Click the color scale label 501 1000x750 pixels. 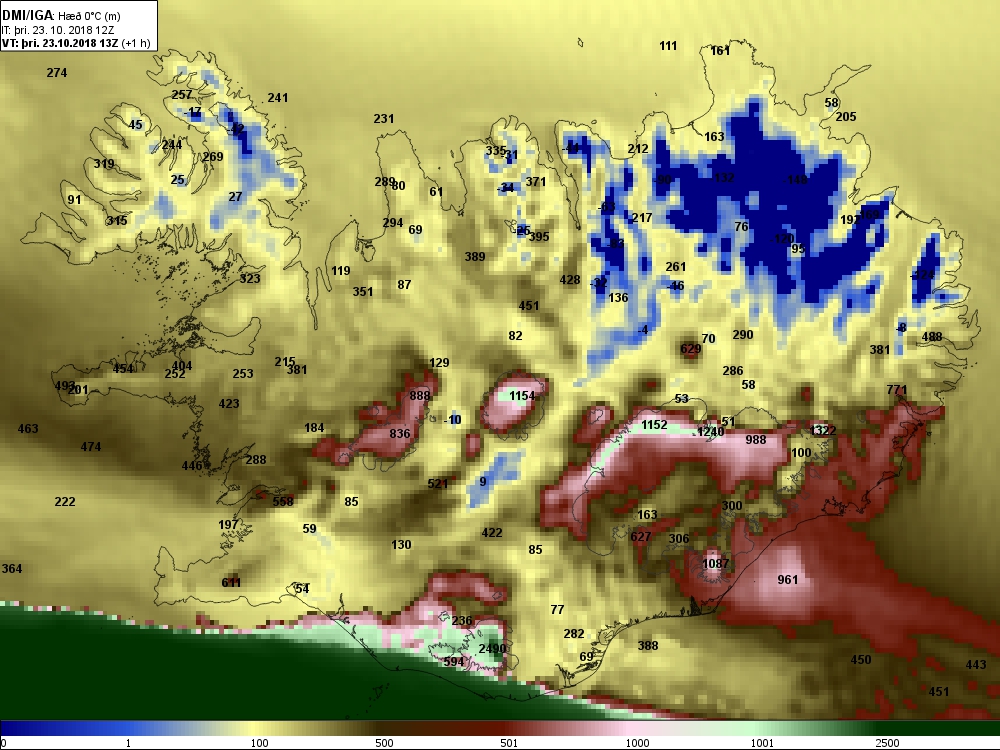point(509,743)
